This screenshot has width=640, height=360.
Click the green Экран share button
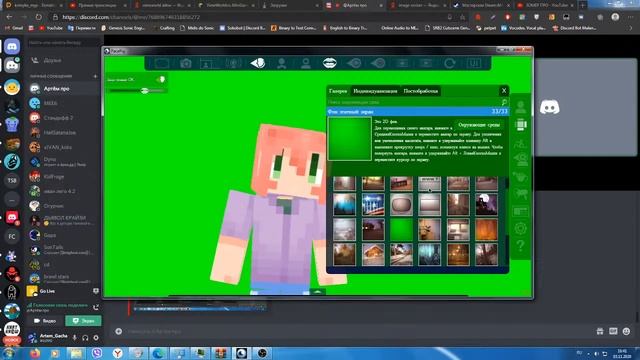coord(83,321)
